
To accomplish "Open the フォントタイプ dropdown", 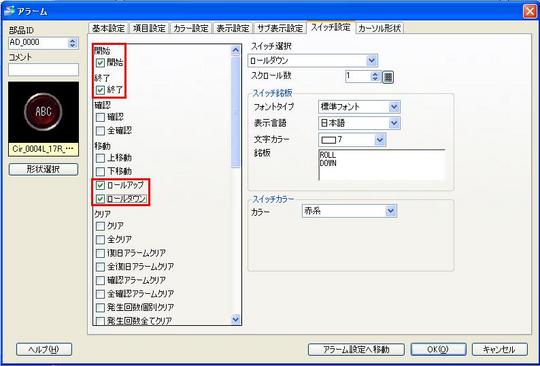I will pos(394,107).
